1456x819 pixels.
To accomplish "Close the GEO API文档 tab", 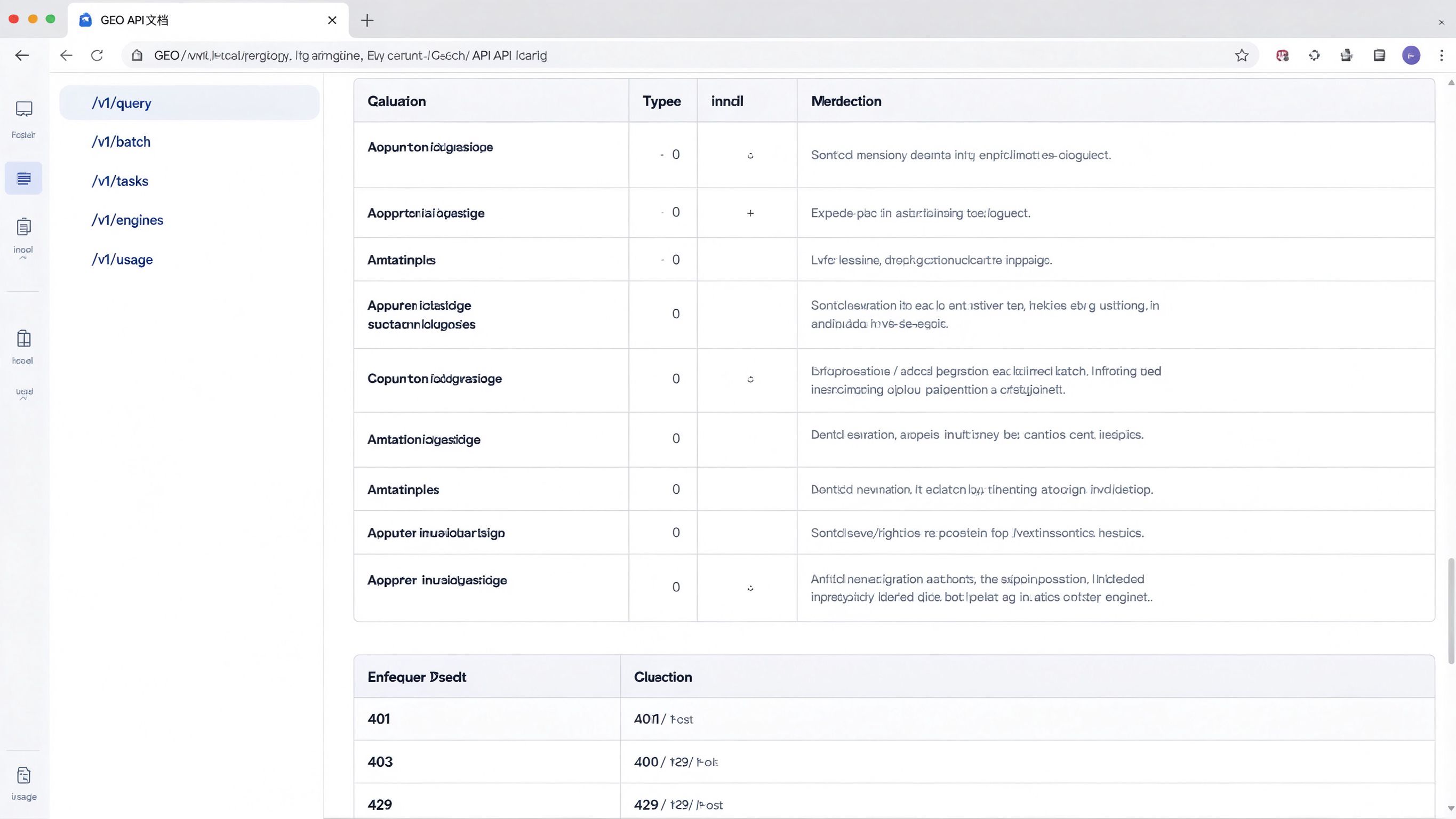I will click(x=332, y=20).
